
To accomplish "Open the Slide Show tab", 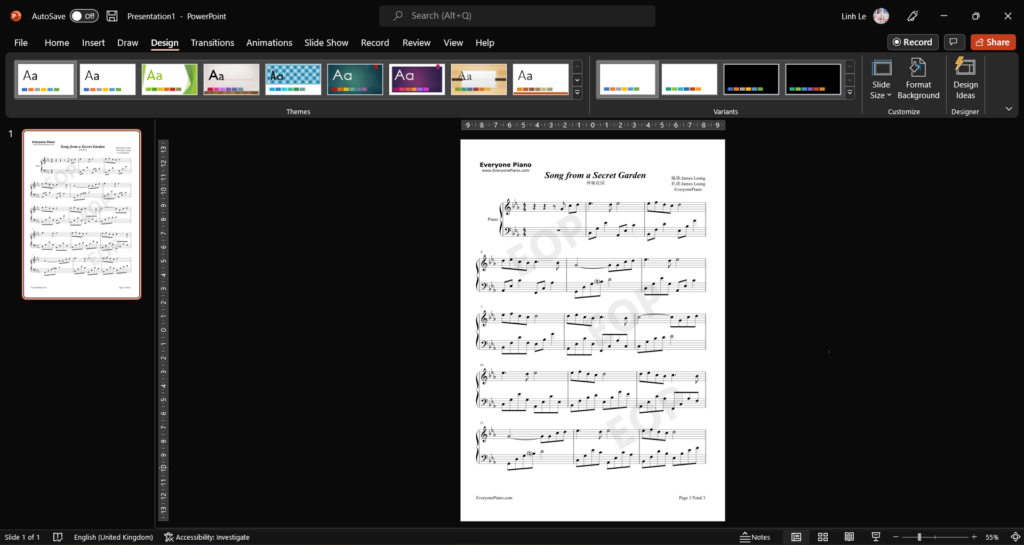I will [x=327, y=42].
